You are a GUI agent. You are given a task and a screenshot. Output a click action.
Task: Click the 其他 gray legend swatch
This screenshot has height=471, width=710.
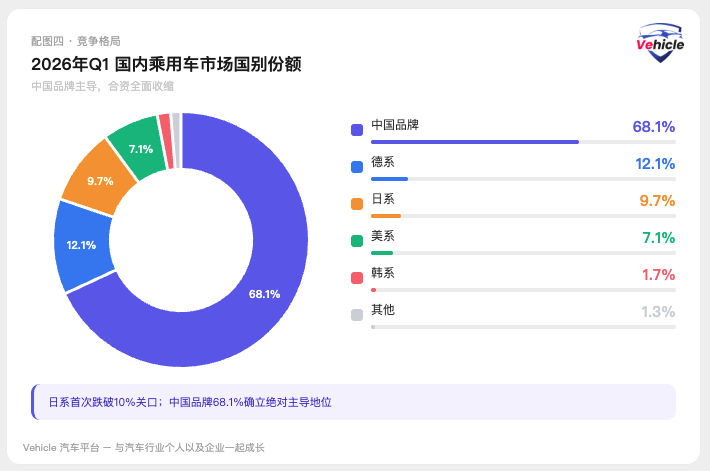click(x=356, y=314)
